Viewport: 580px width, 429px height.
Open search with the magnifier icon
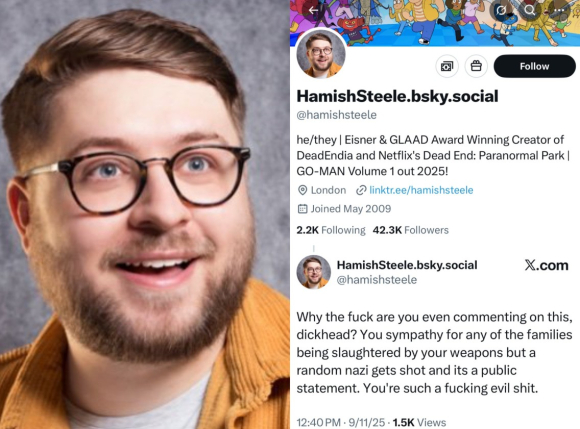[x=530, y=10]
